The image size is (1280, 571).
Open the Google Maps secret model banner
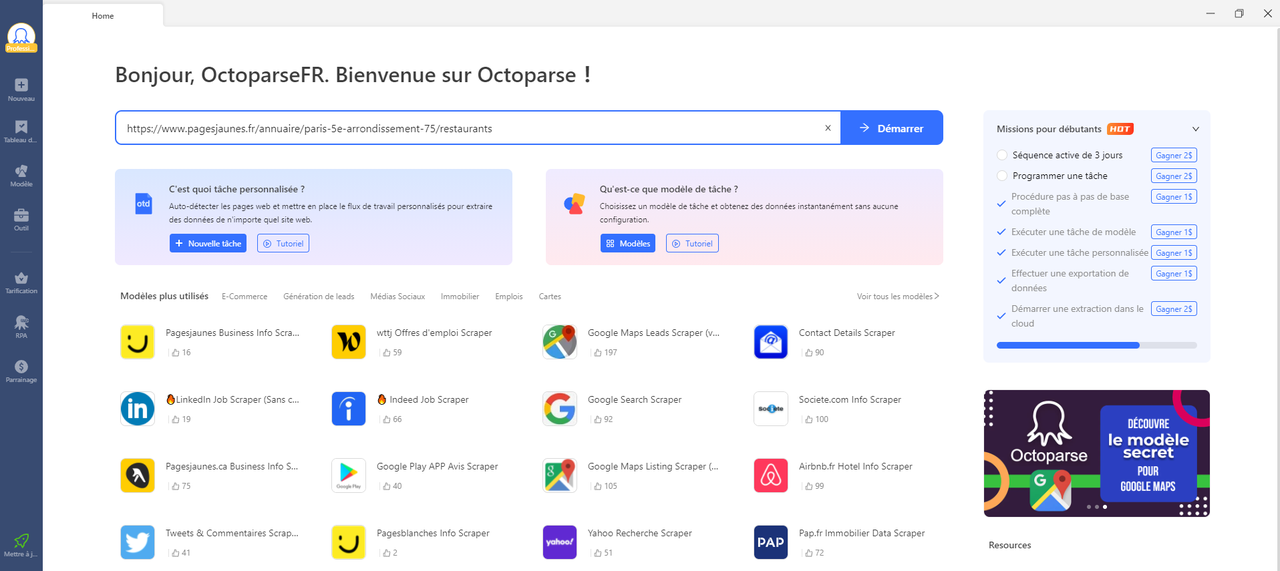click(x=1097, y=453)
